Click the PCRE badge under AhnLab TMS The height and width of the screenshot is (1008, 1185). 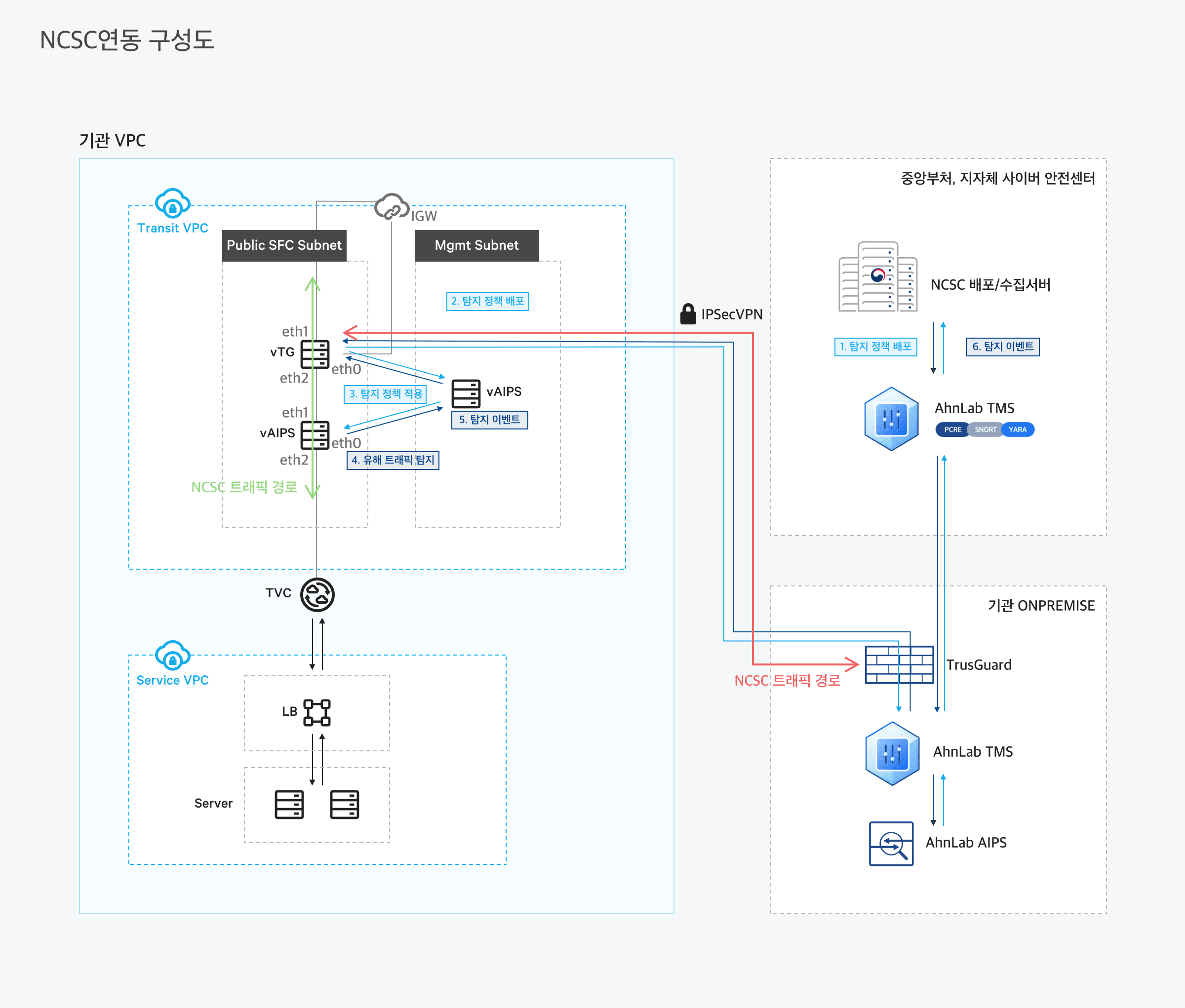coord(952,430)
